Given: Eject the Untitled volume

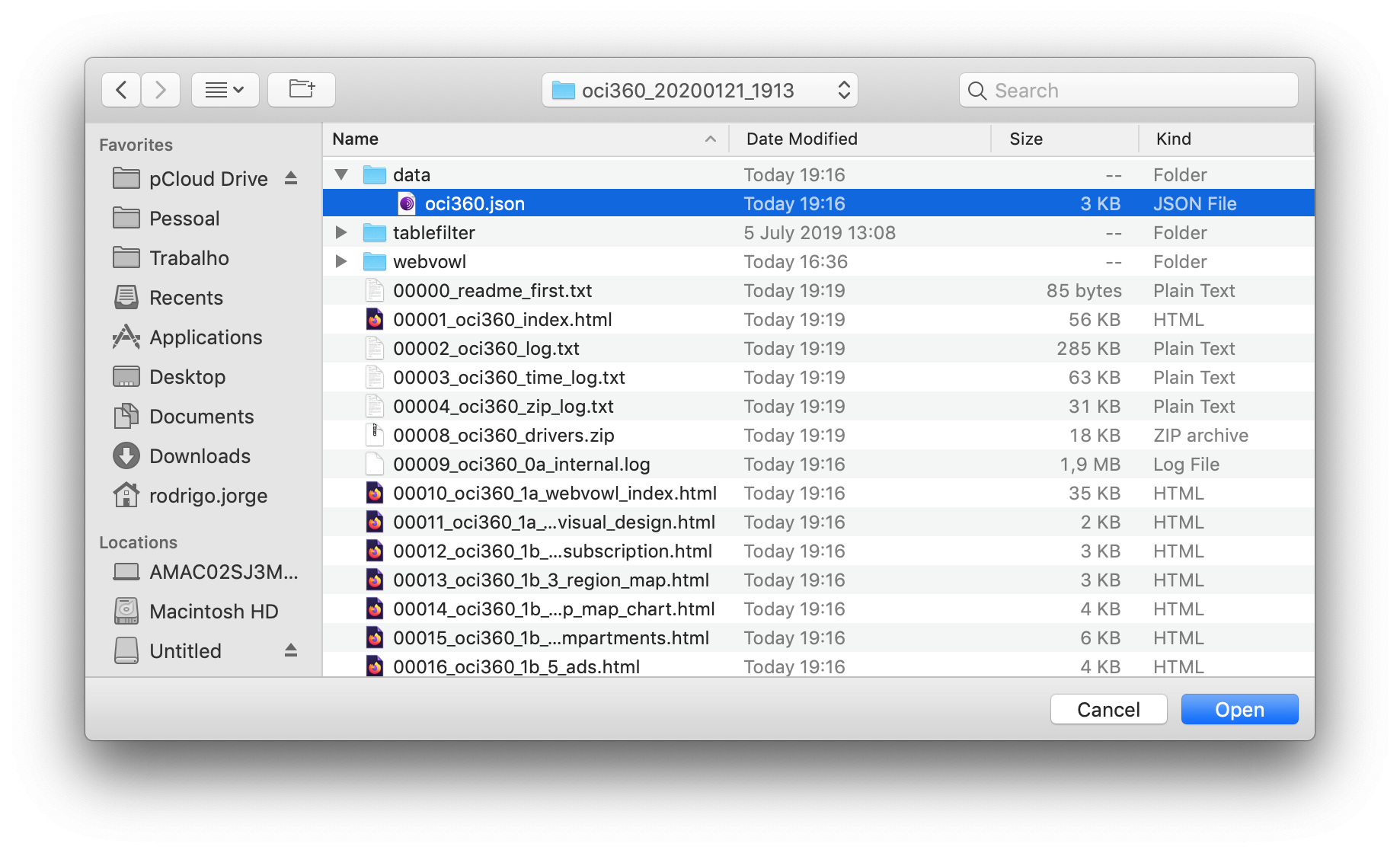Looking at the screenshot, I should [x=291, y=650].
